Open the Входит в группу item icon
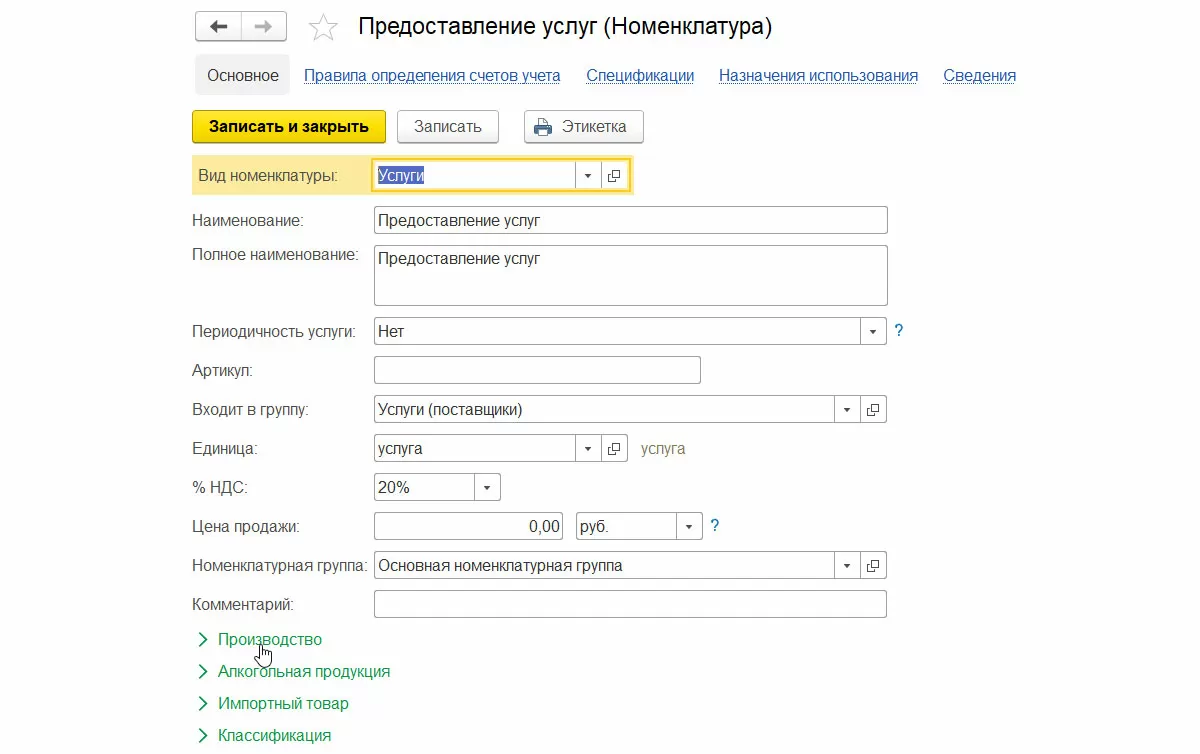 [x=873, y=409]
